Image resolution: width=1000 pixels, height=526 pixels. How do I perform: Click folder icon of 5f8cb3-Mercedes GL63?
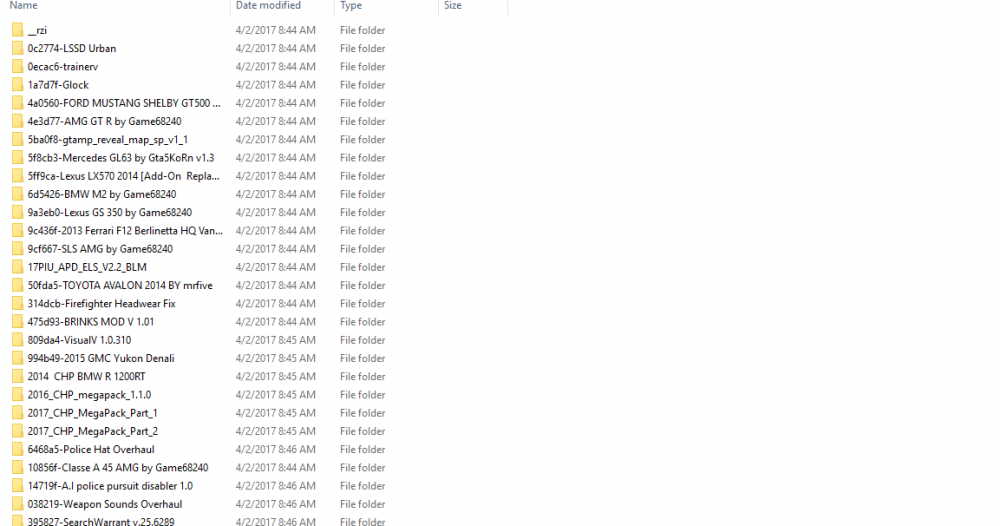pos(17,157)
